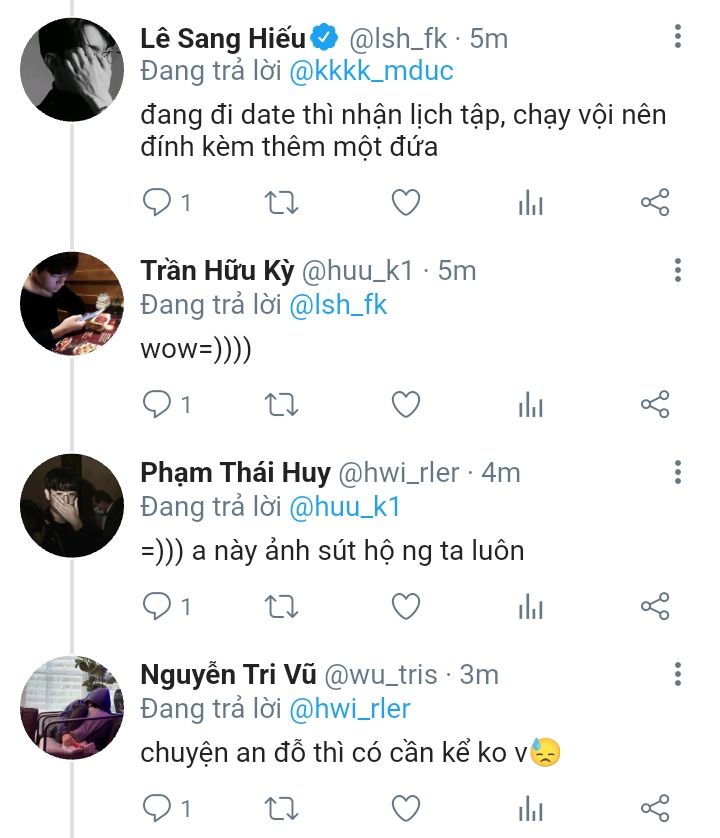This screenshot has height=838, width=720.
Task: Open Nguyễn Tri Vũ's avatar
Action: click(x=72, y=708)
